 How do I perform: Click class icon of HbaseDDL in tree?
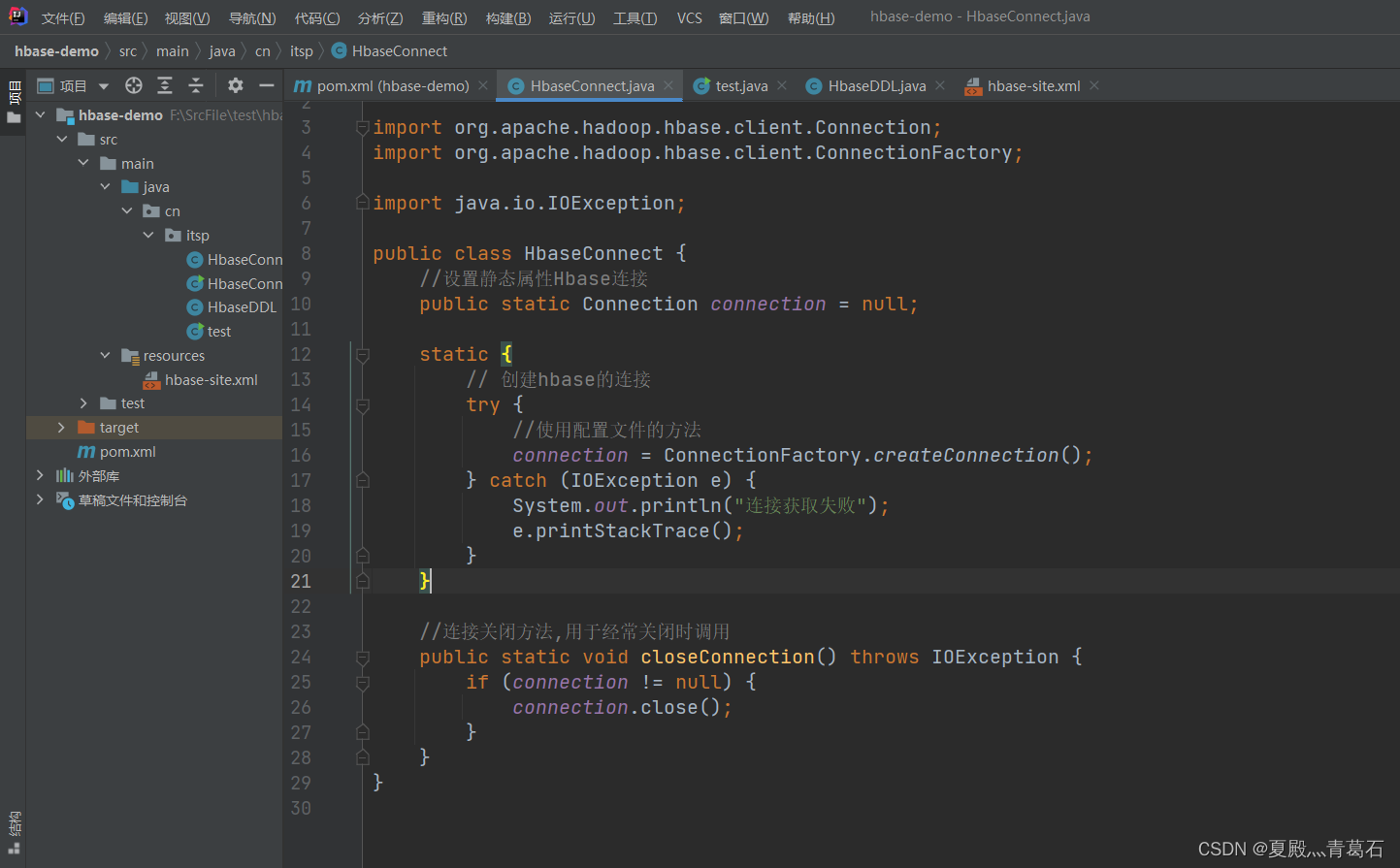point(195,307)
